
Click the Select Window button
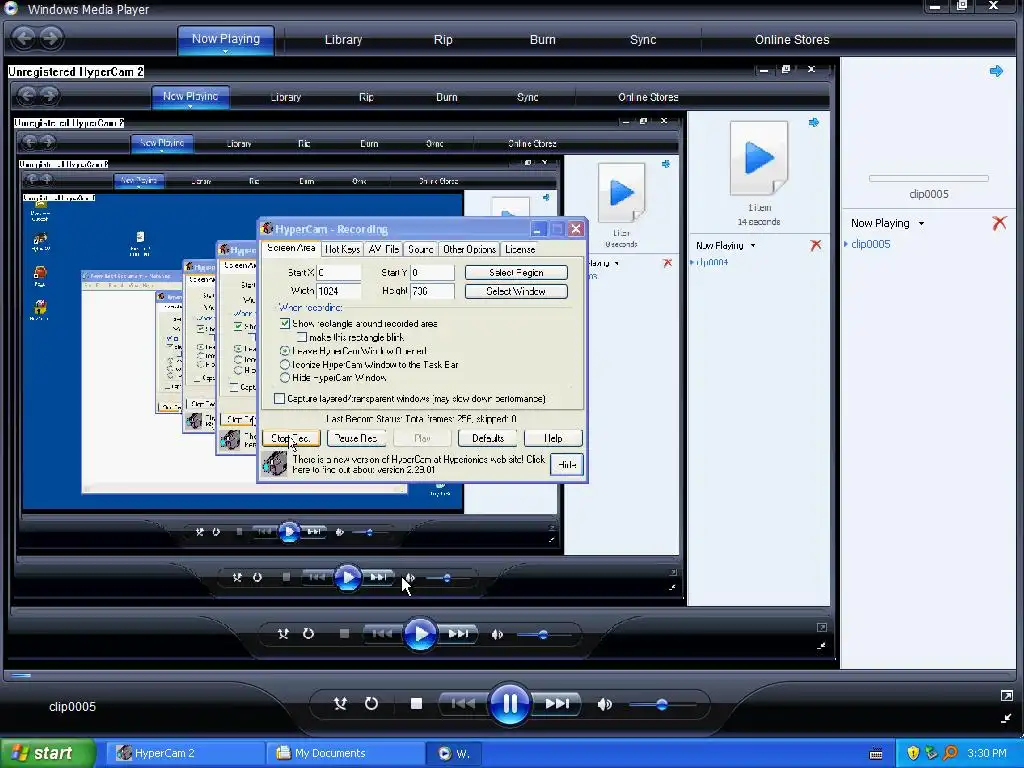pos(516,291)
